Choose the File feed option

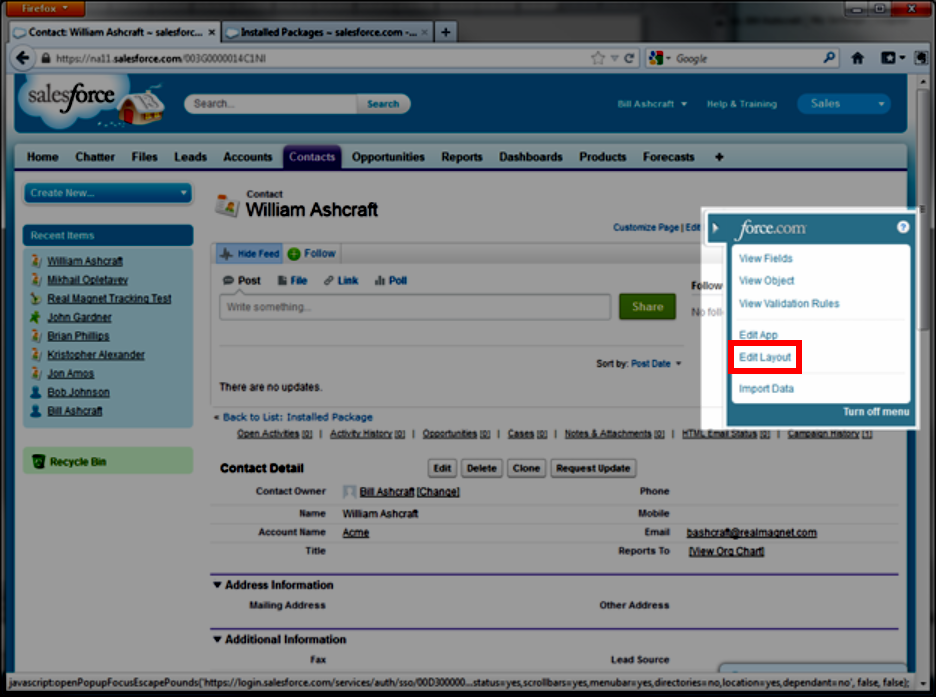coord(292,280)
